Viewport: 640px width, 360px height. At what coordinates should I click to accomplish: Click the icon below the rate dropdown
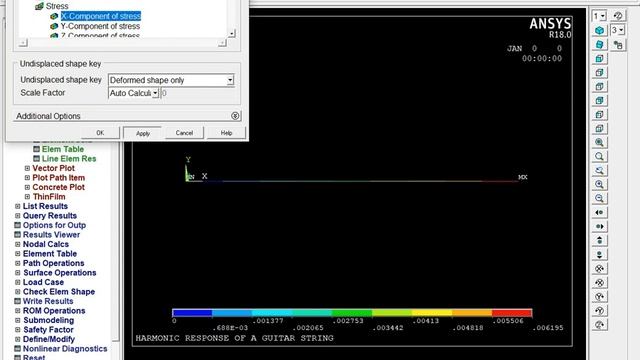coord(618,44)
